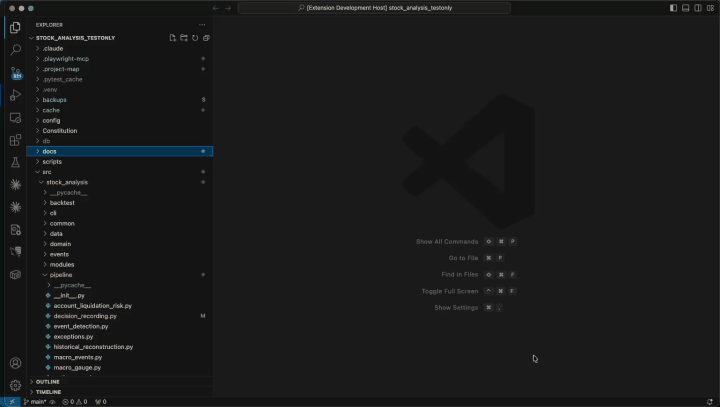Screen dimensions: 720x407
Task: Open the __init__.py file
Action: [119, 295]
